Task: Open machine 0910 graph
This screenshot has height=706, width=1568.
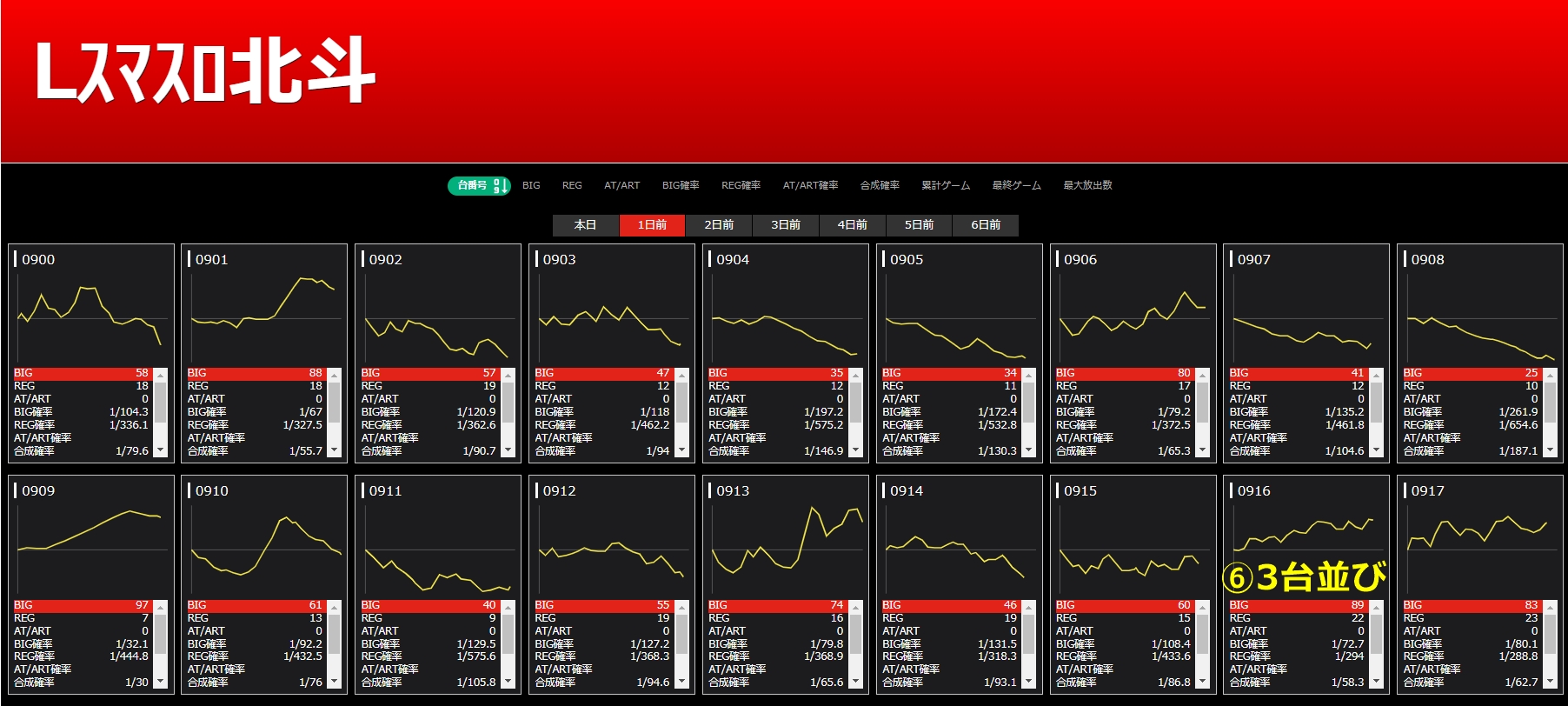Action: coord(265,549)
